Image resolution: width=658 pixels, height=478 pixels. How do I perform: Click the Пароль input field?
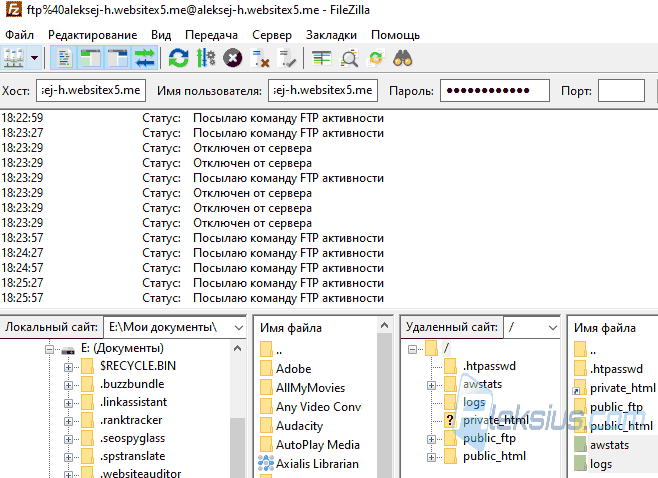pyautogui.click(x=495, y=90)
